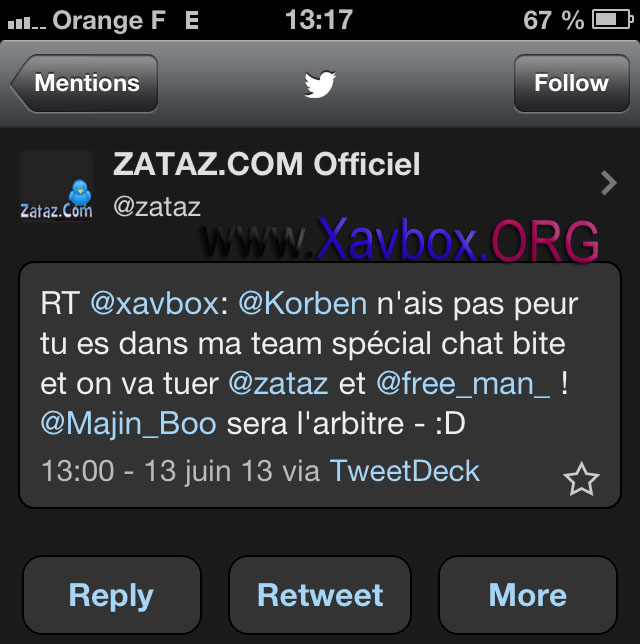The height and width of the screenshot is (644, 640).
Task: Open the @Majin_Boo mention link
Action: (129, 423)
